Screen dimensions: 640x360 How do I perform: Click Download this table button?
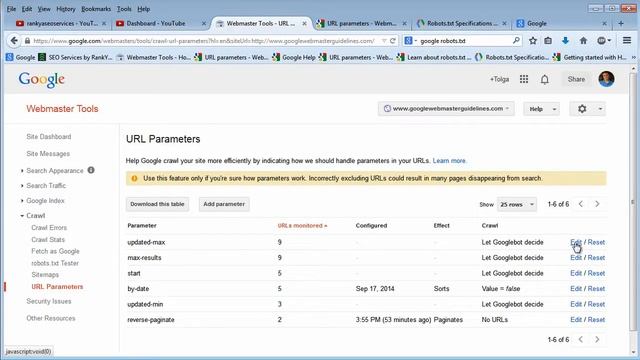[157, 204]
